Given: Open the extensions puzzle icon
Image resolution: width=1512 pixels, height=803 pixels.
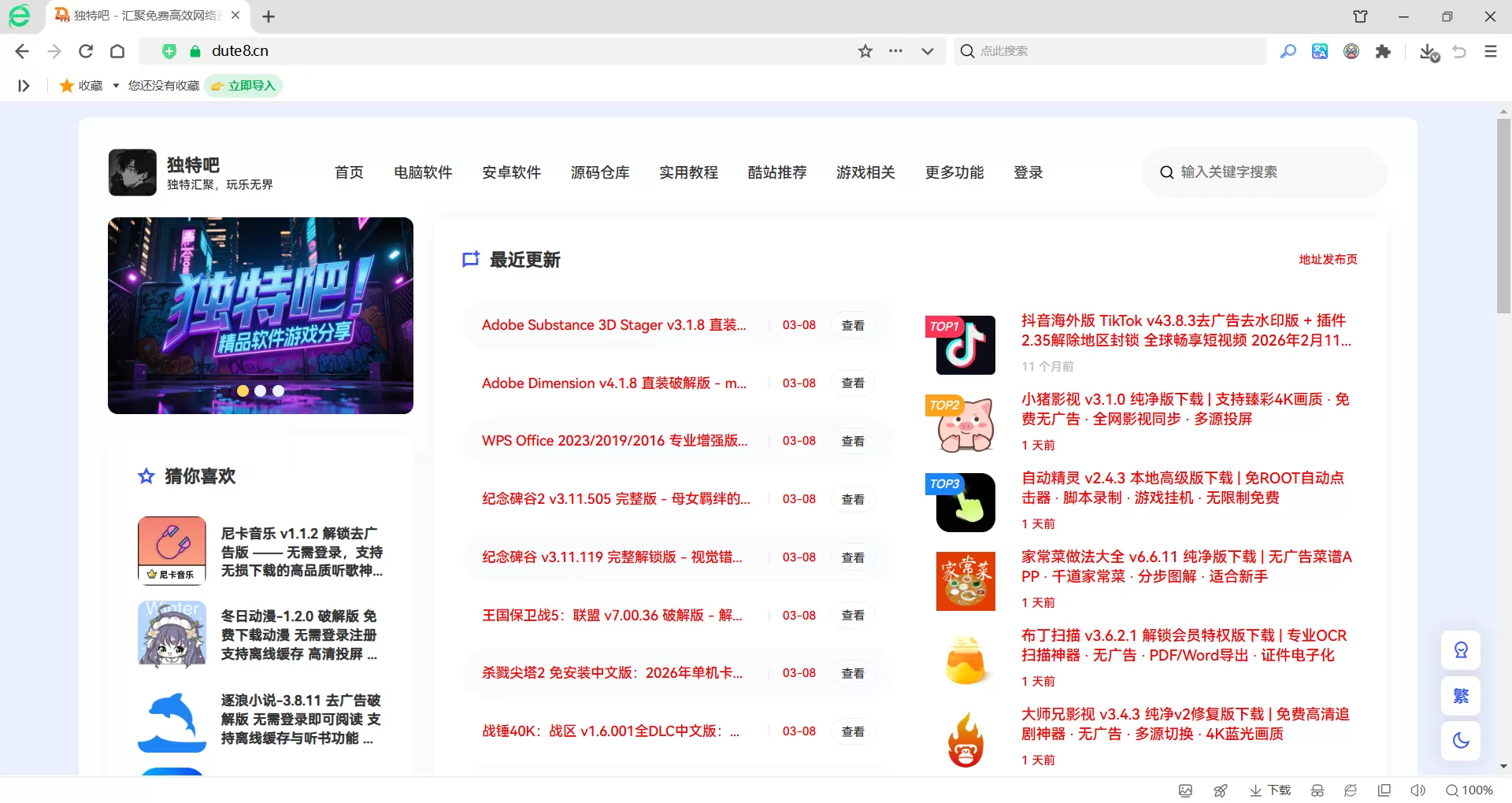Looking at the screenshot, I should click(1384, 51).
